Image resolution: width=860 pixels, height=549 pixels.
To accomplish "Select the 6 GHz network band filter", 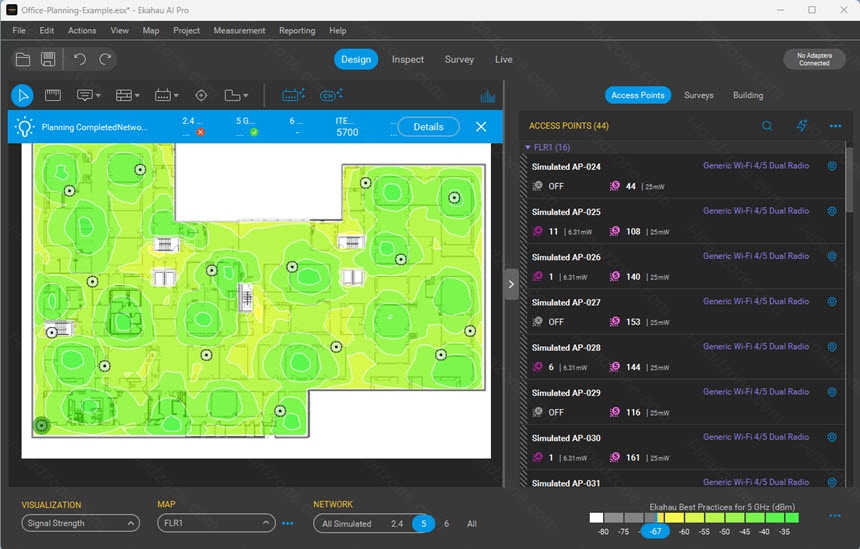I will [446, 524].
